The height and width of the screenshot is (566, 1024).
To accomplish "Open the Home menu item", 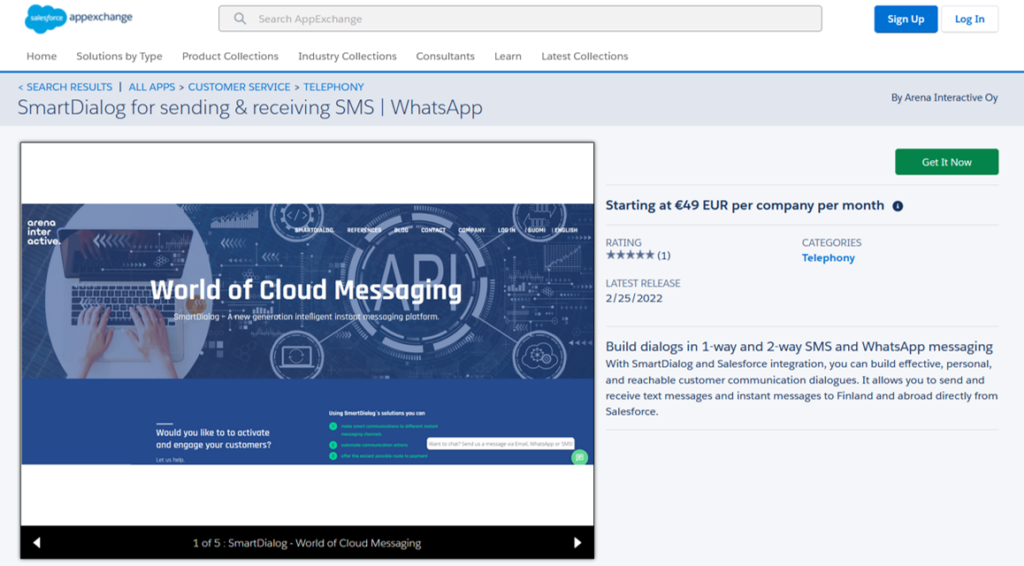I will 41,56.
